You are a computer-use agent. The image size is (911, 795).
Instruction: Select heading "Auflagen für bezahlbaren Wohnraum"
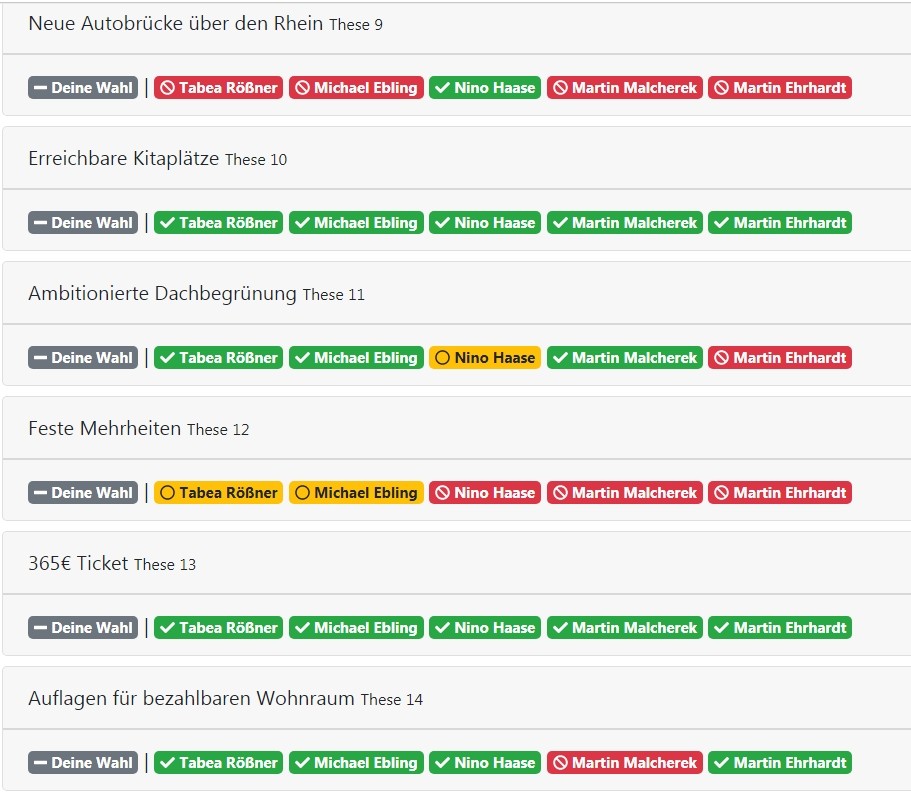coord(191,698)
